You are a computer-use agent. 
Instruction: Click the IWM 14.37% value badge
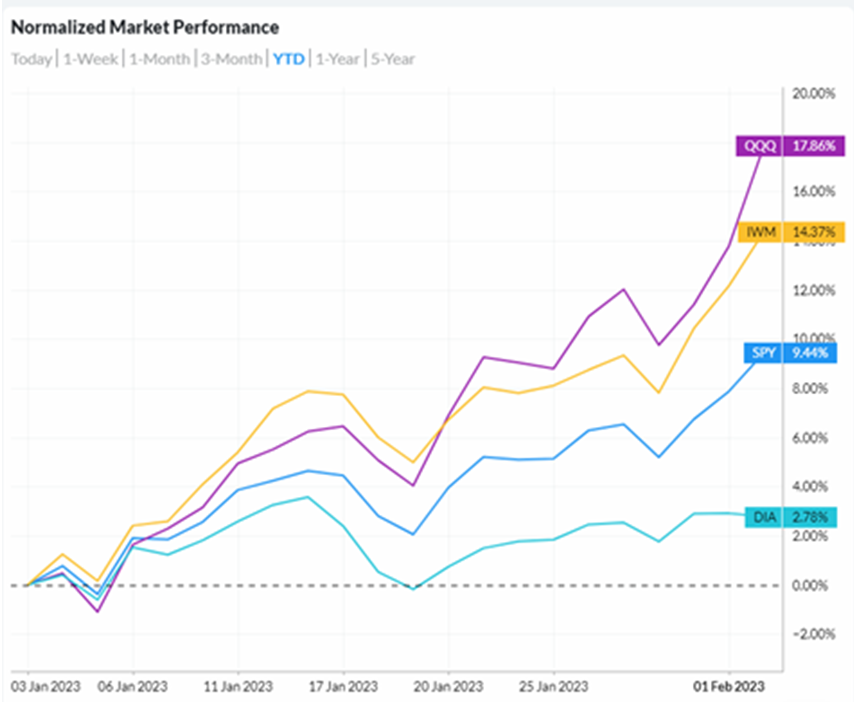(813, 233)
